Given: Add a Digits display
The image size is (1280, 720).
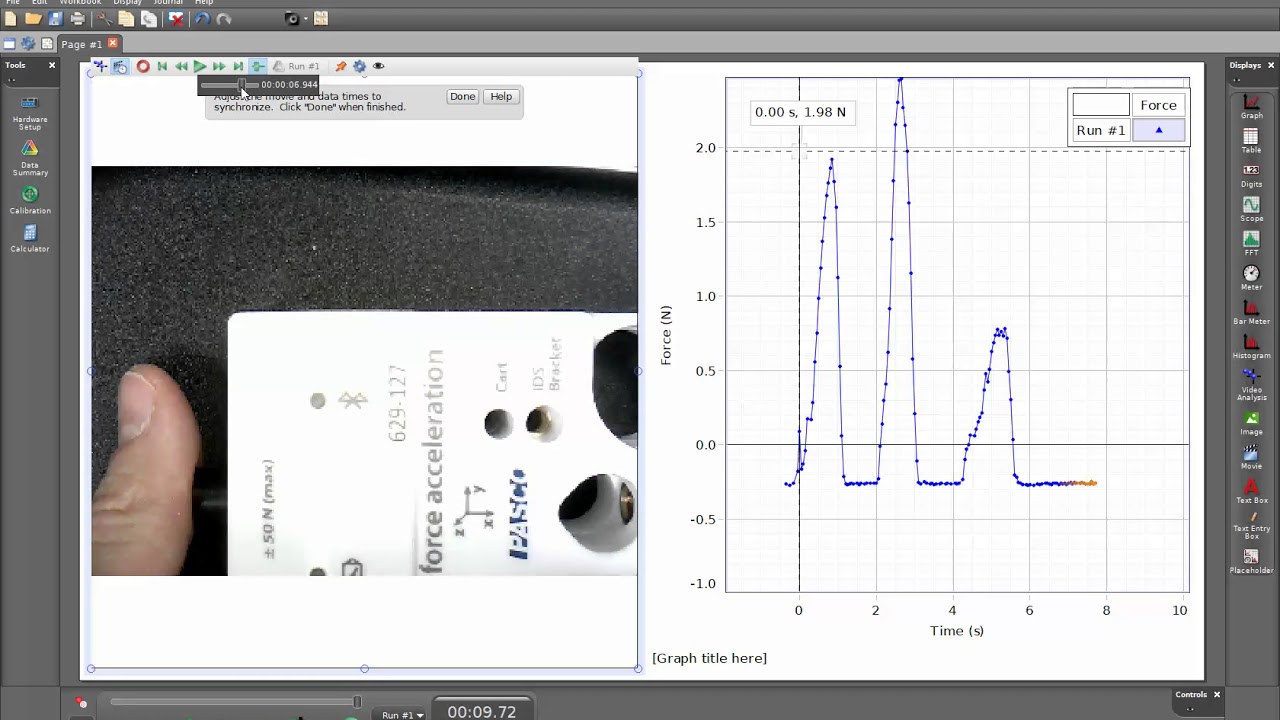Looking at the screenshot, I should tap(1251, 175).
